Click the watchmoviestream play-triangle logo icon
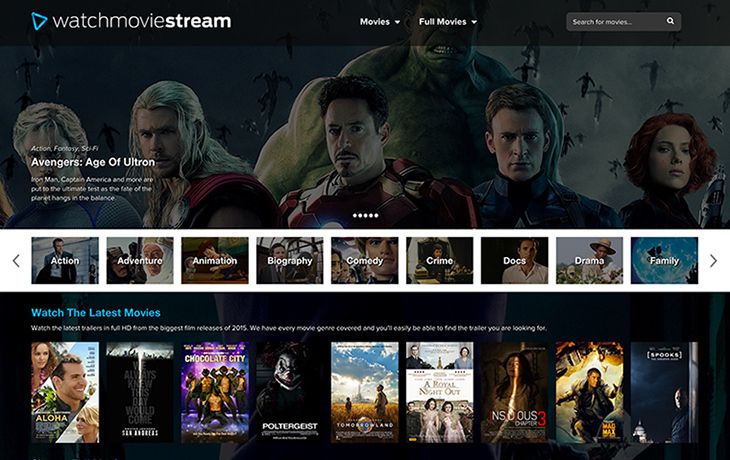 (x=39, y=21)
